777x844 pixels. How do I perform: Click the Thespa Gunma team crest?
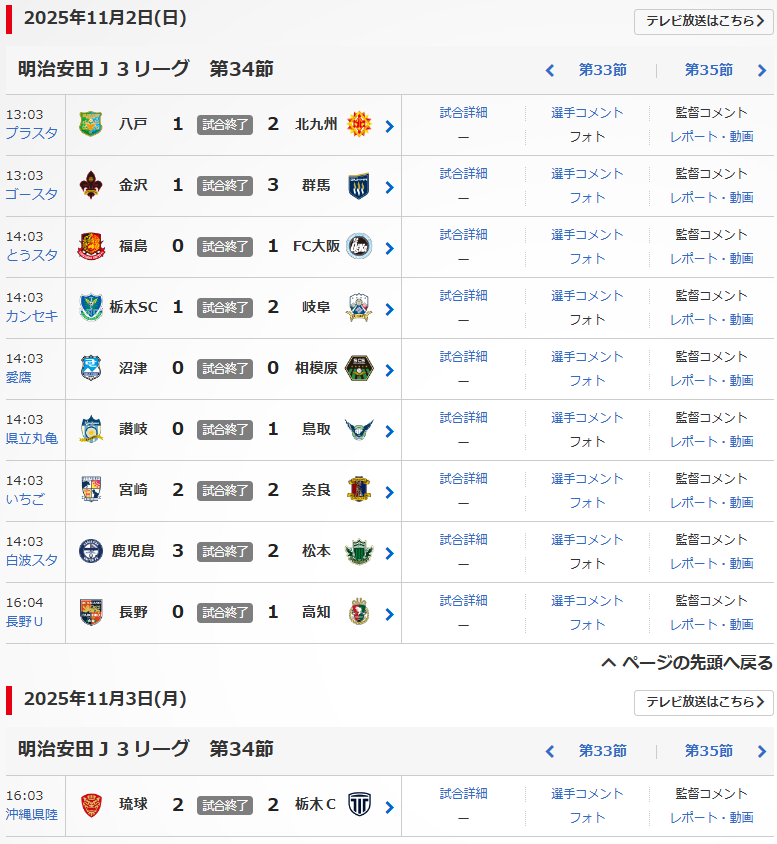click(x=359, y=186)
